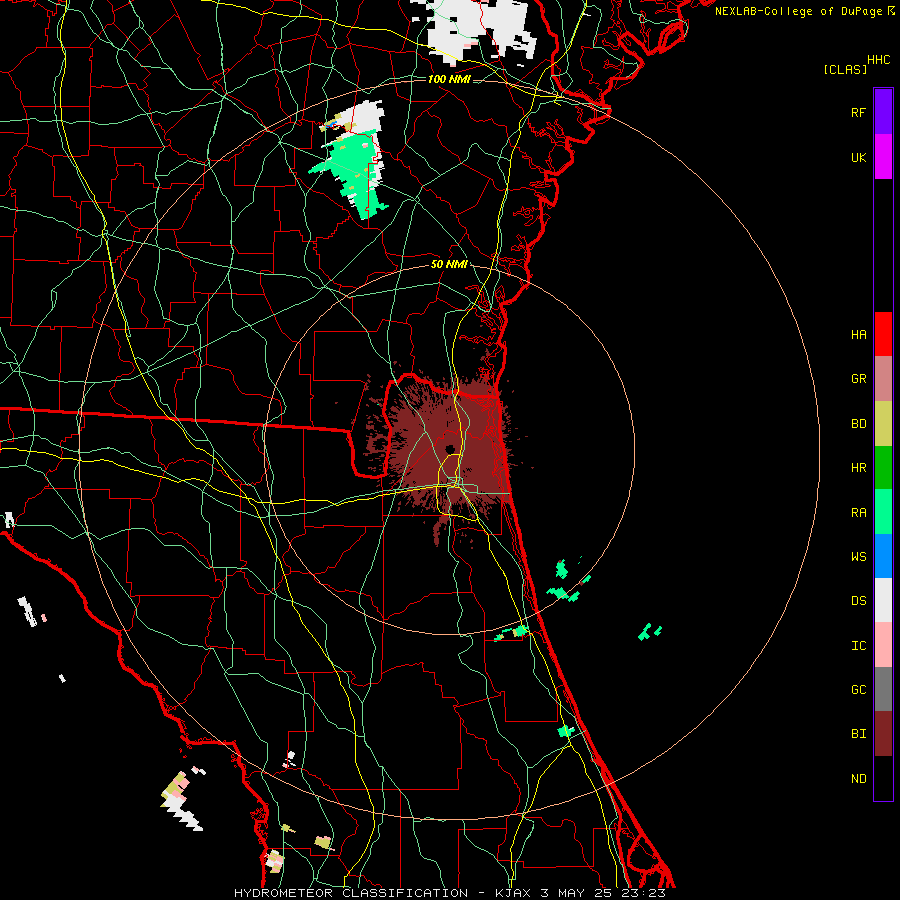Click the IC legend label
The image size is (900, 900).
click(858, 646)
